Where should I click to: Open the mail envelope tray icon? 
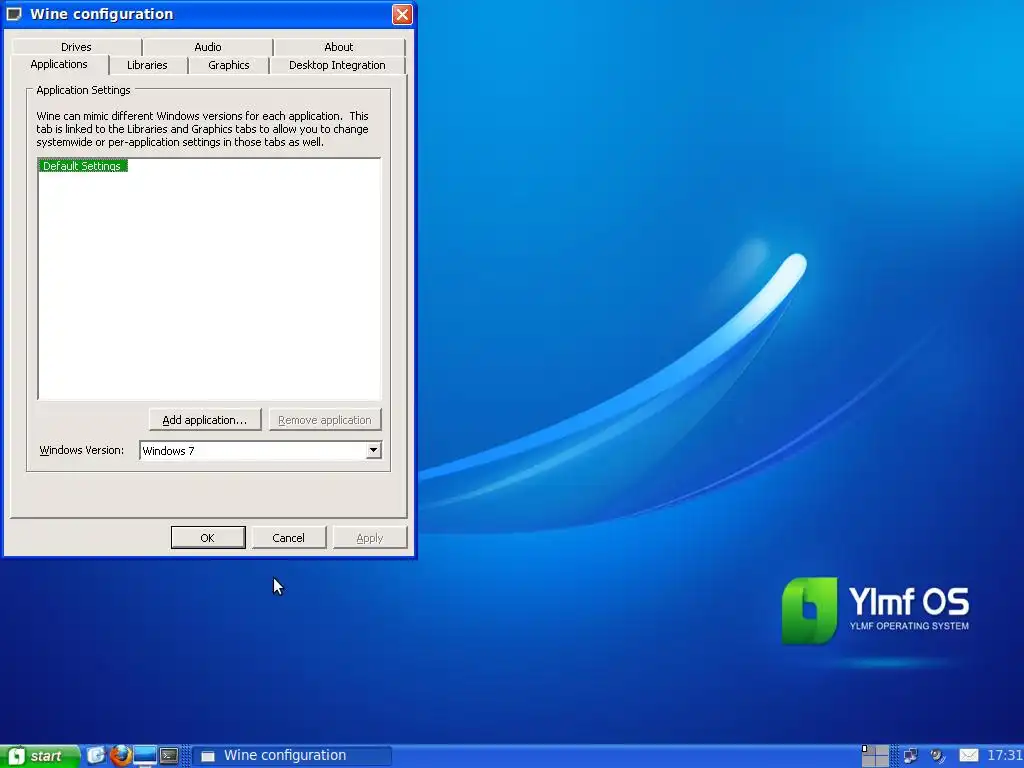[968, 756]
